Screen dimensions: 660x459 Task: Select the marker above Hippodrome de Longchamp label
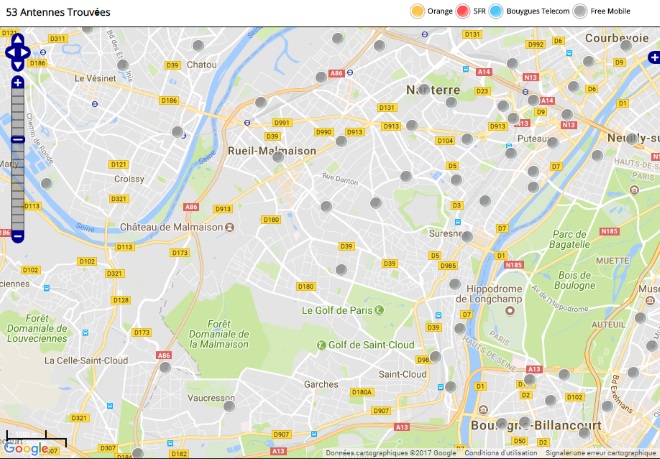click(x=455, y=284)
